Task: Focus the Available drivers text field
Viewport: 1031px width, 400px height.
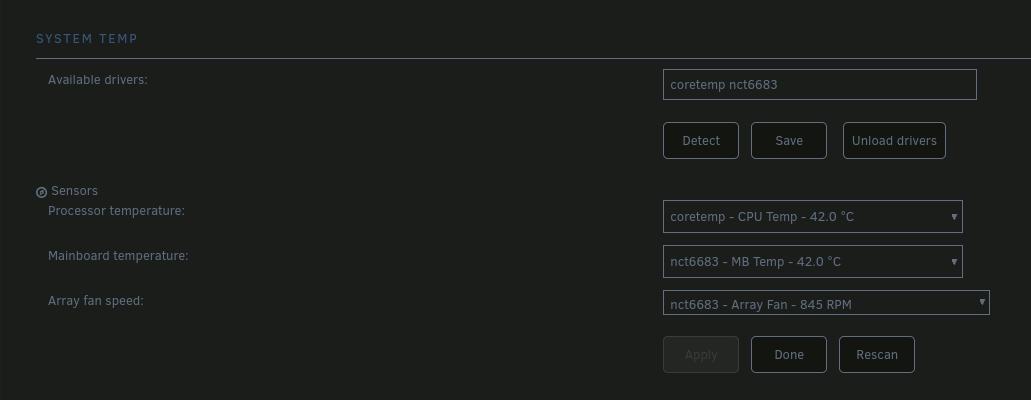Action: coord(819,85)
